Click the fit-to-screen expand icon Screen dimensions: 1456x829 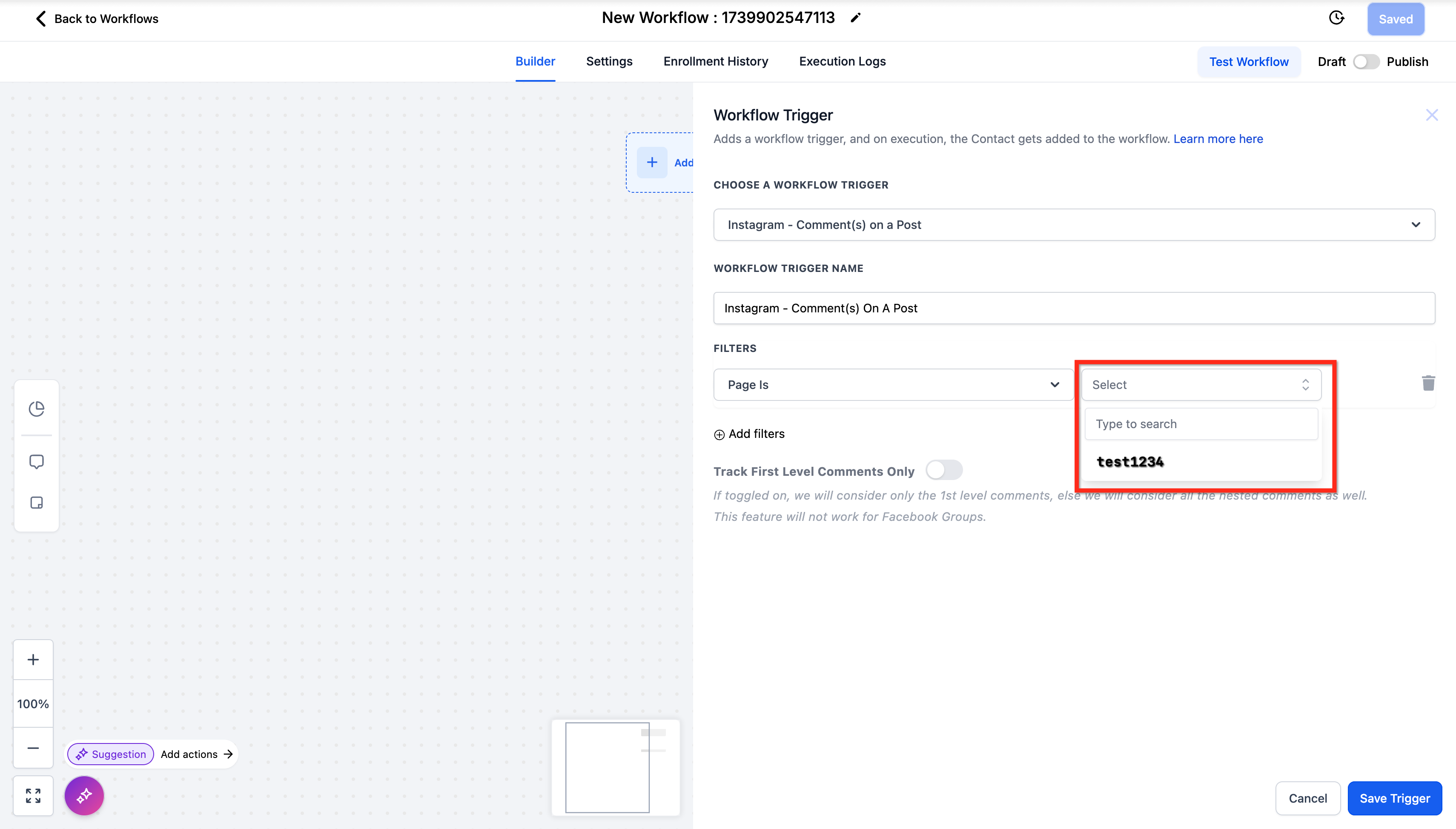(33, 795)
